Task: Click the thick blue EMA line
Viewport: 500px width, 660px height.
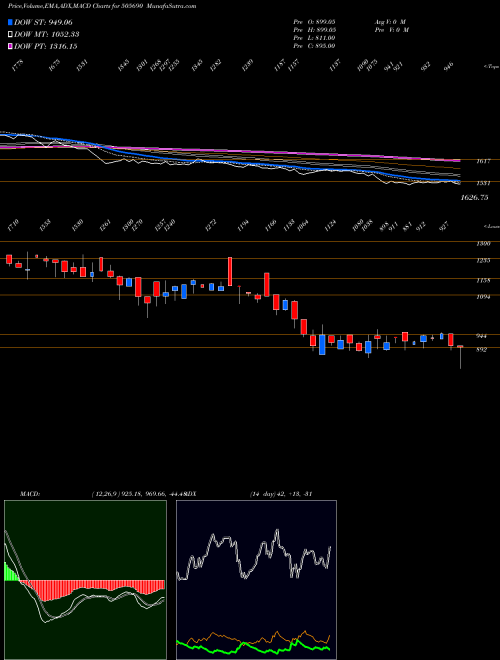Action: coord(231,163)
